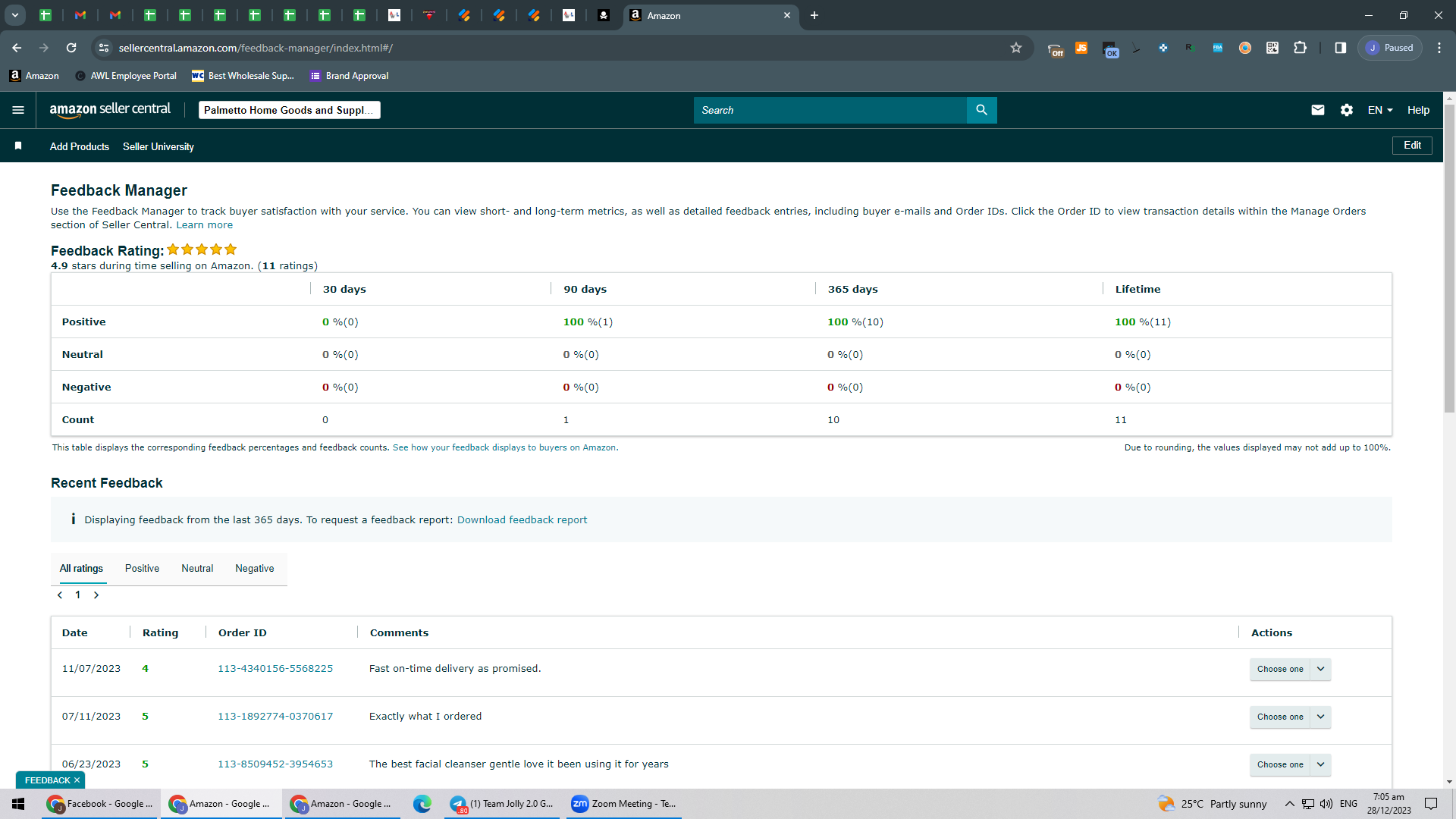This screenshot has width=1456, height=819.
Task: Open order 113-4340156-5568225
Action: [x=275, y=669]
